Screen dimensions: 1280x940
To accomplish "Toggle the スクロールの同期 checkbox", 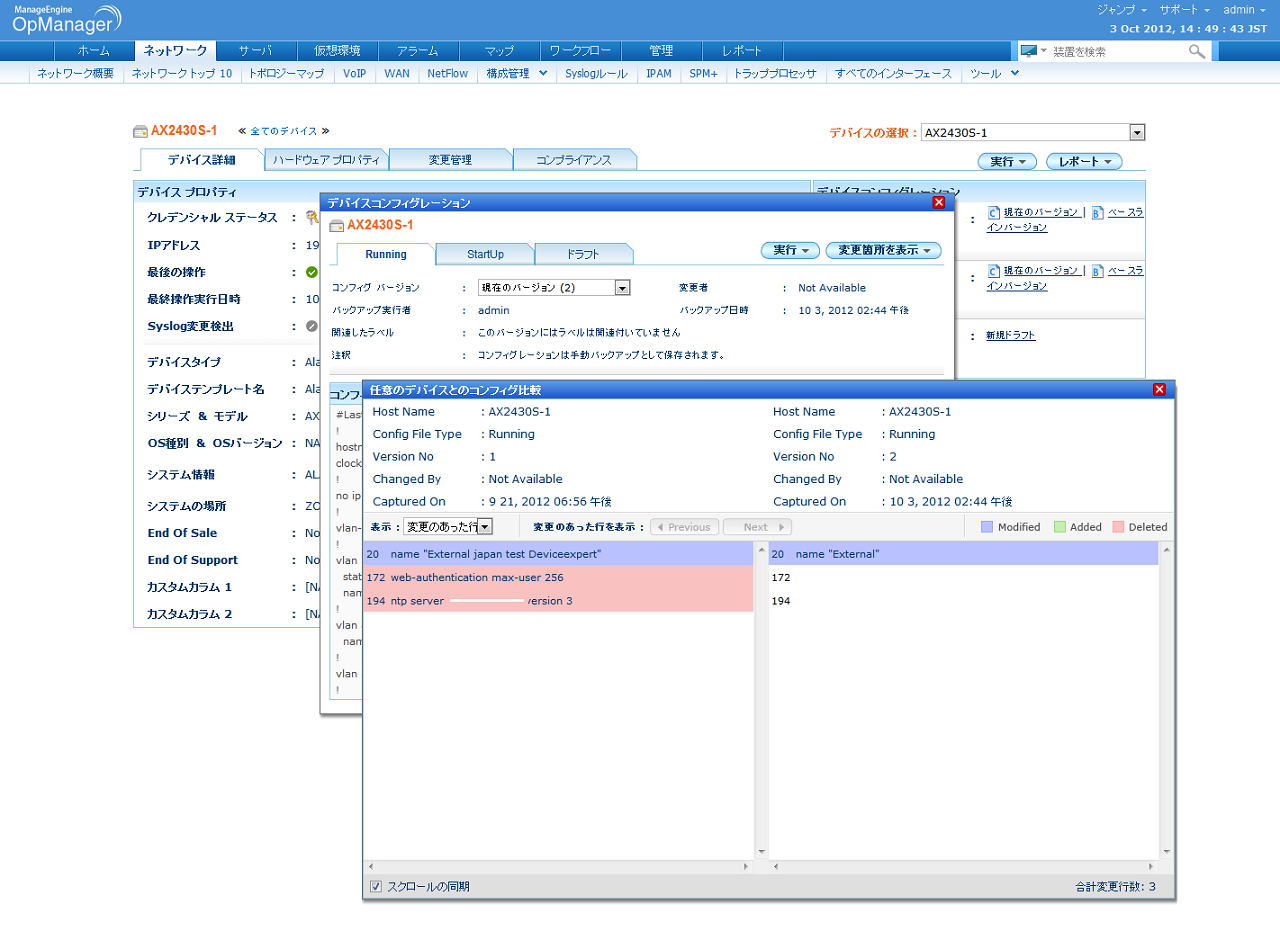I will point(376,886).
